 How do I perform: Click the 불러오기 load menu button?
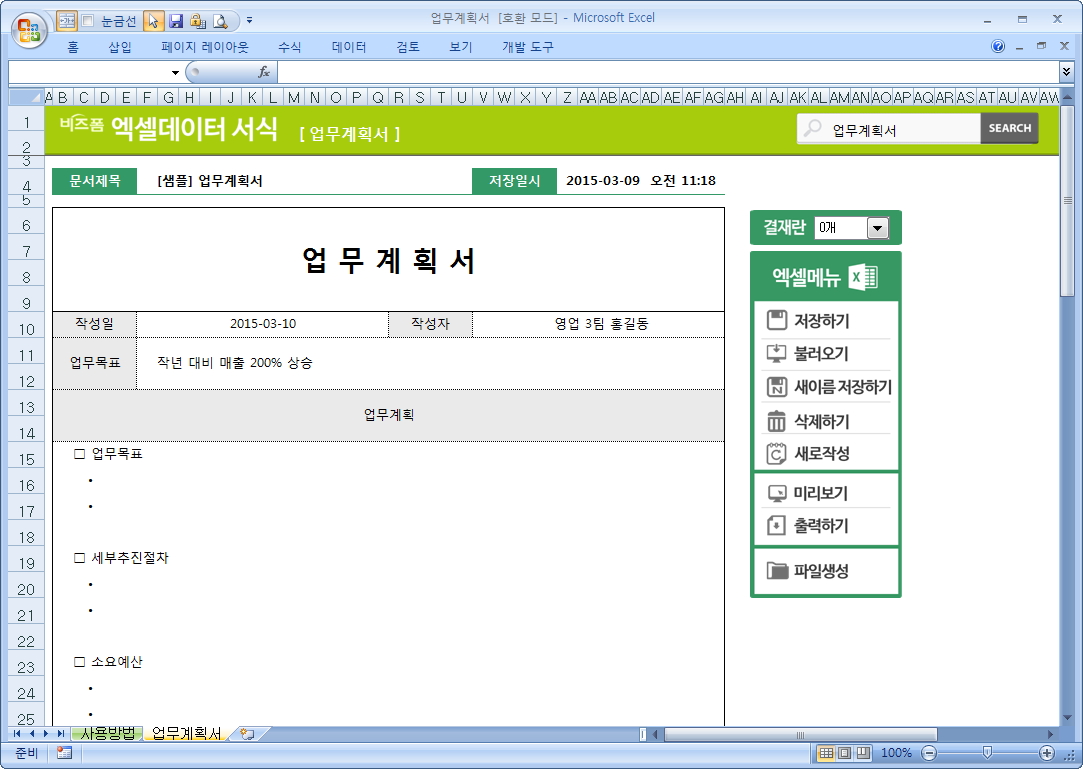pos(825,354)
